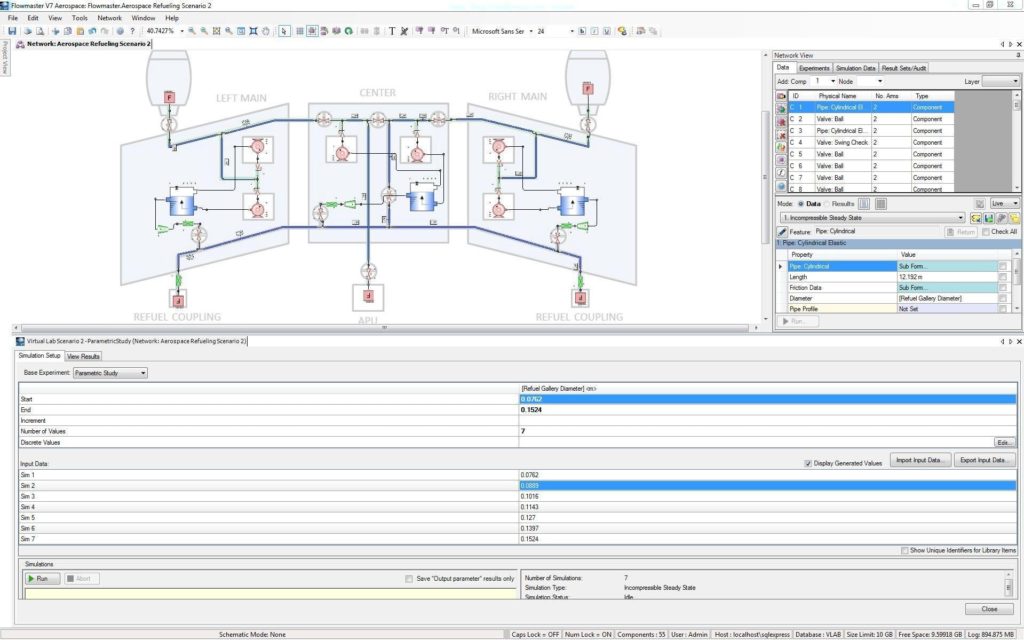Click the column layout icon next to Results
The image size is (1024, 640).
863,204
